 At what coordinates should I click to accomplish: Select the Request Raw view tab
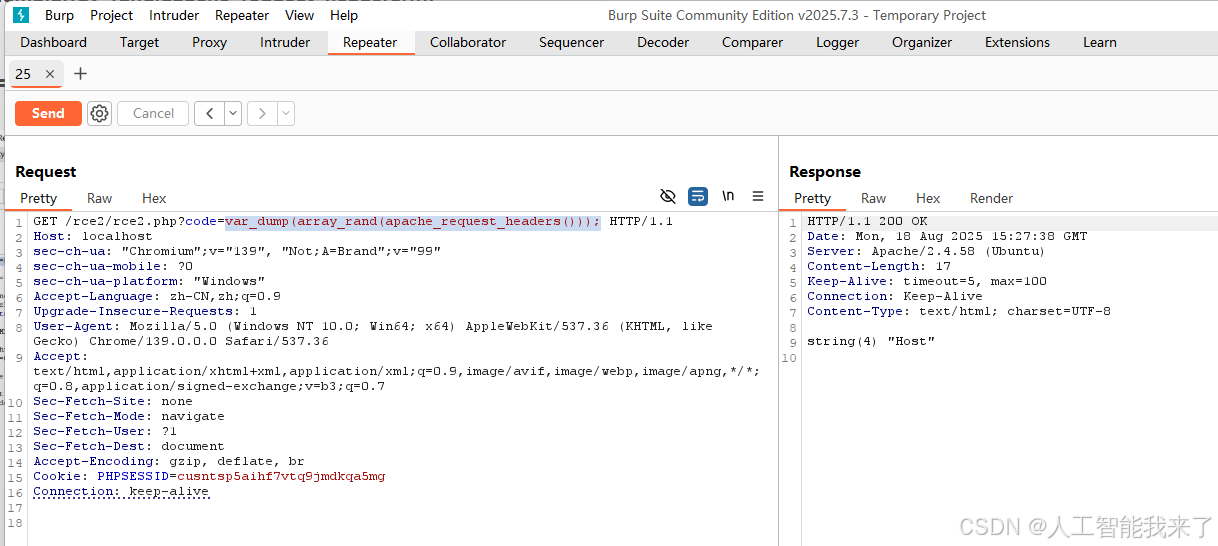(99, 198)
